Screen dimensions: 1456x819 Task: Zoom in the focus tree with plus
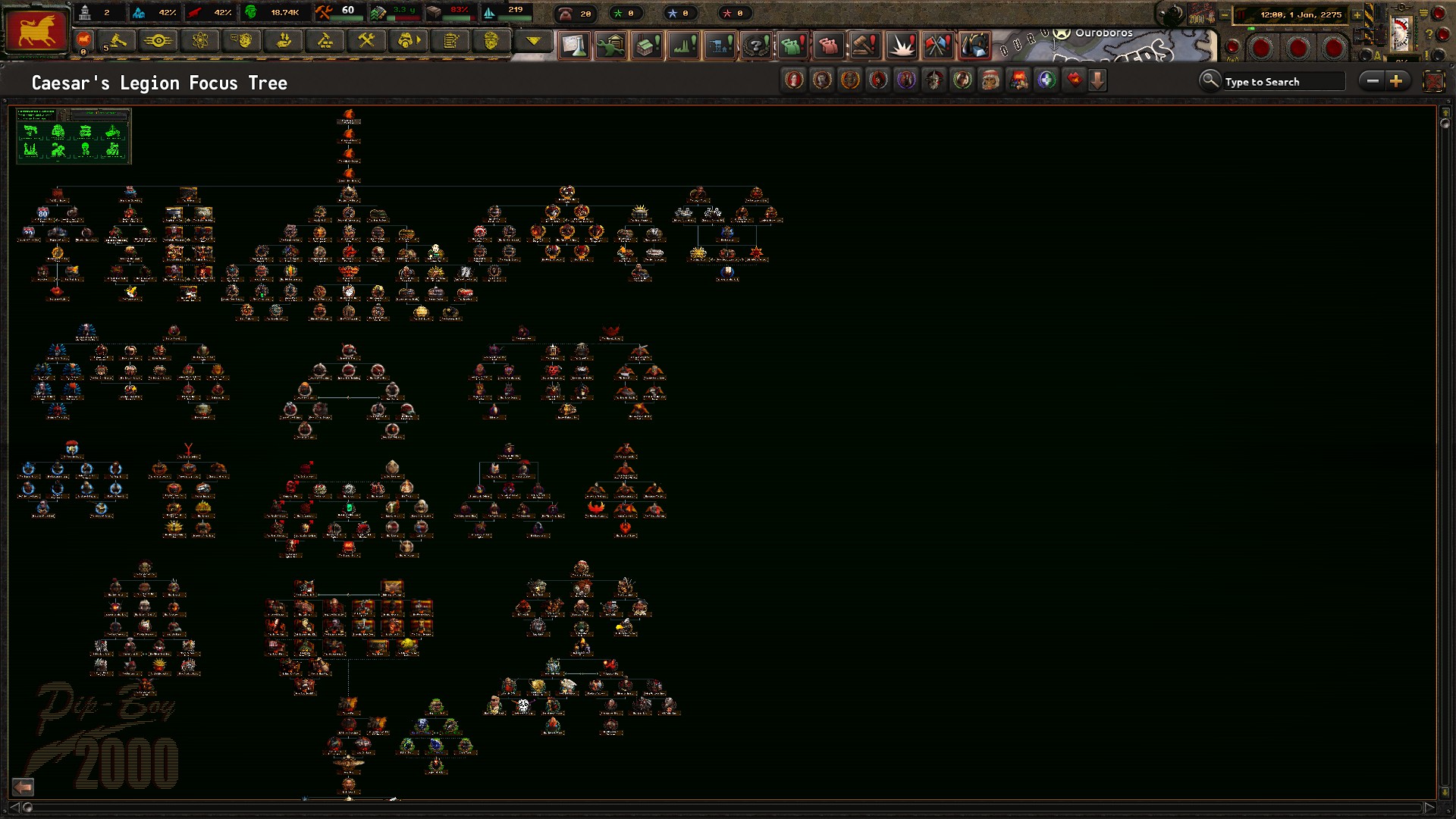pyautogui.click(x=1396, y=80)
